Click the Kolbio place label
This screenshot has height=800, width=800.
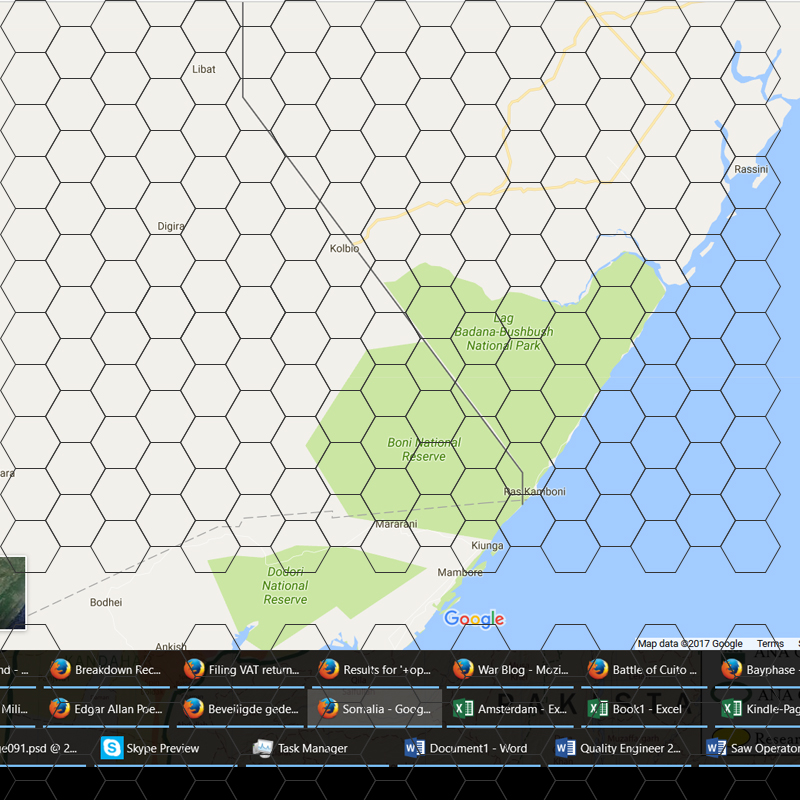(x=344, y=248)
